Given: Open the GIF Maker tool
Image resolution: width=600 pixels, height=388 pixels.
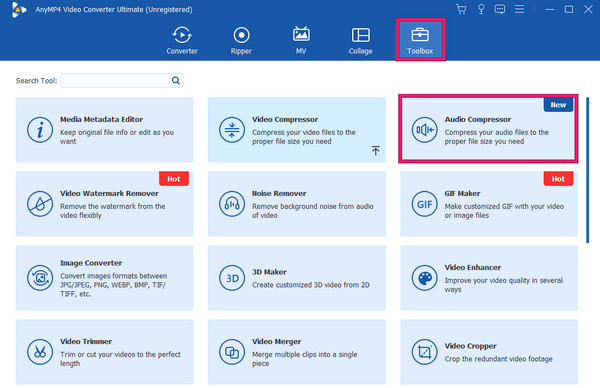Looking at the screenshot, I should (489, 204).
